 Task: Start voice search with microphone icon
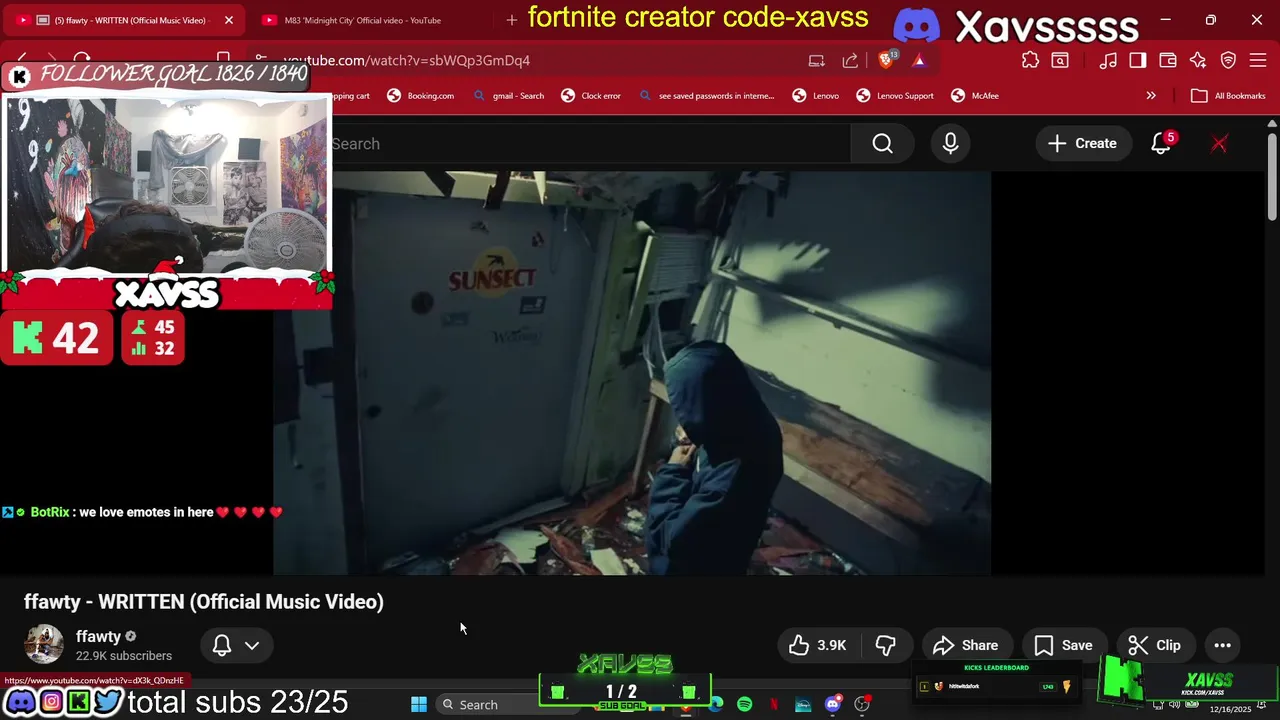[x=950, y=144]
